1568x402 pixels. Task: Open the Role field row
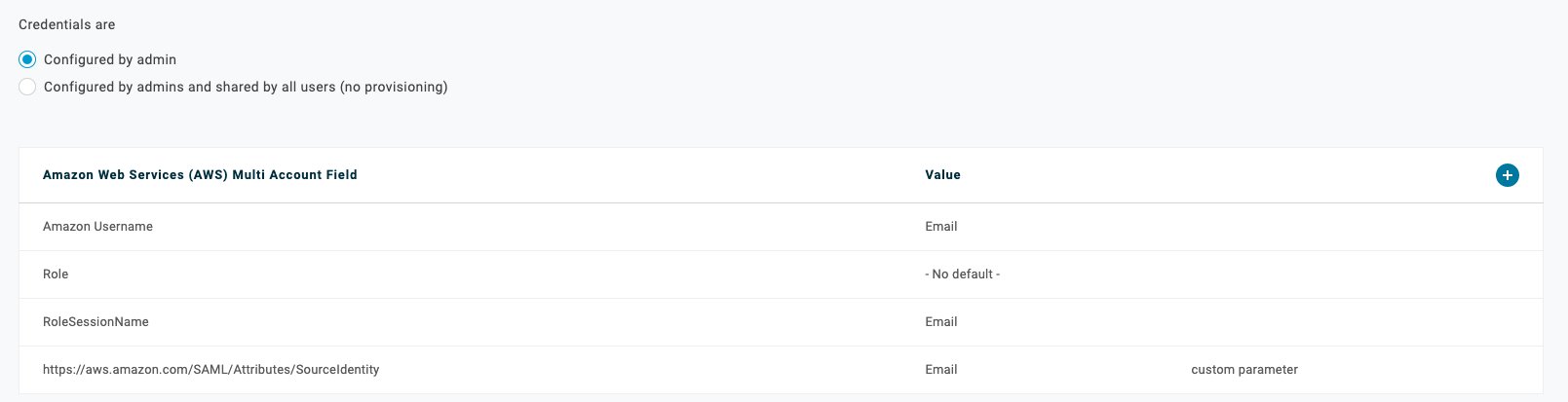781,274
